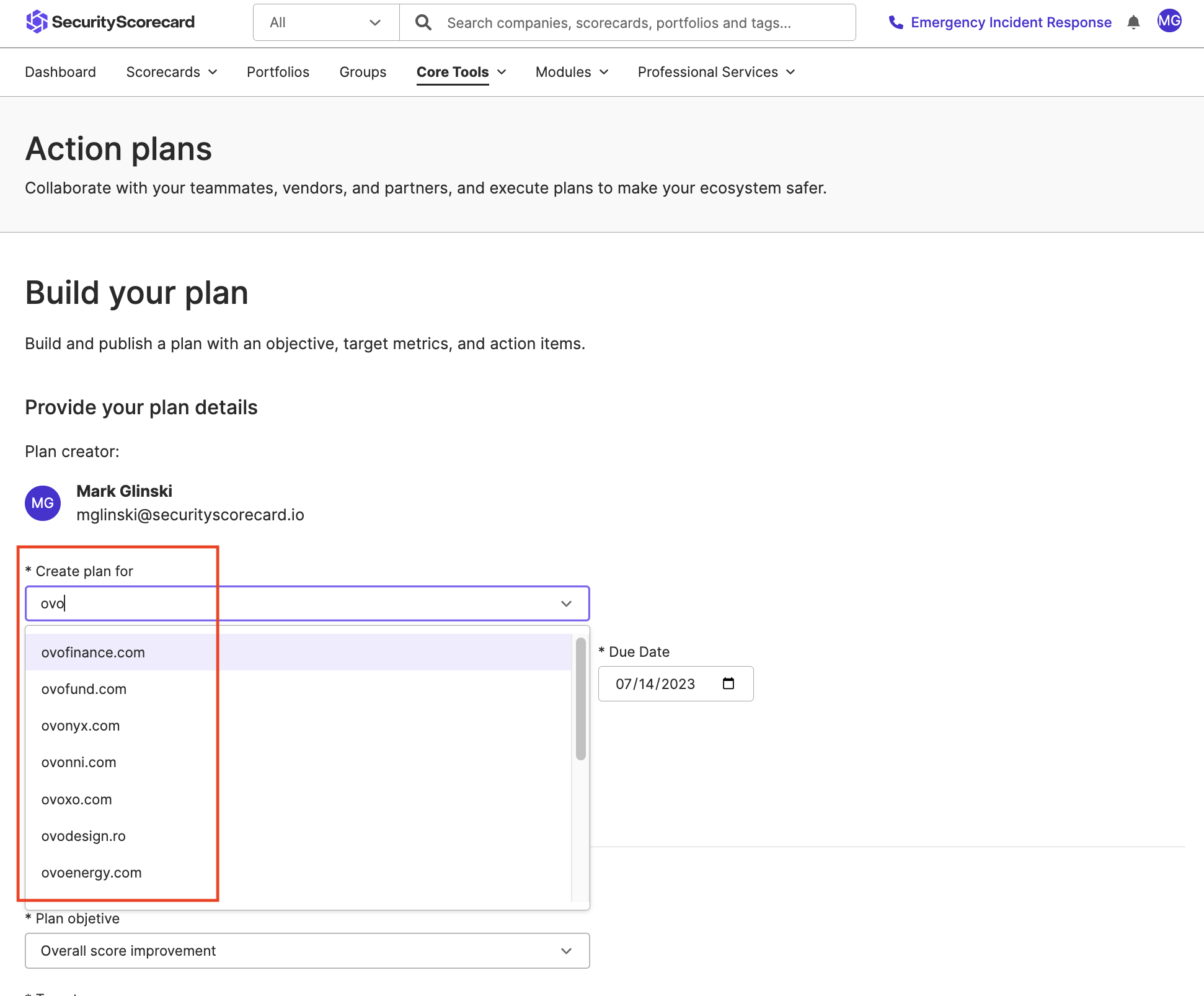Click the Due Date field 07/14/2023
Viewport: 1204px width, 996px height.
(x=676, y=683)
